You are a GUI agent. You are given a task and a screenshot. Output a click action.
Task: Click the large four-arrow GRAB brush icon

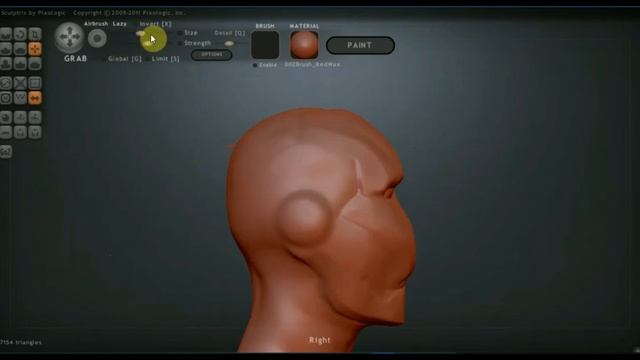[69, 37]
